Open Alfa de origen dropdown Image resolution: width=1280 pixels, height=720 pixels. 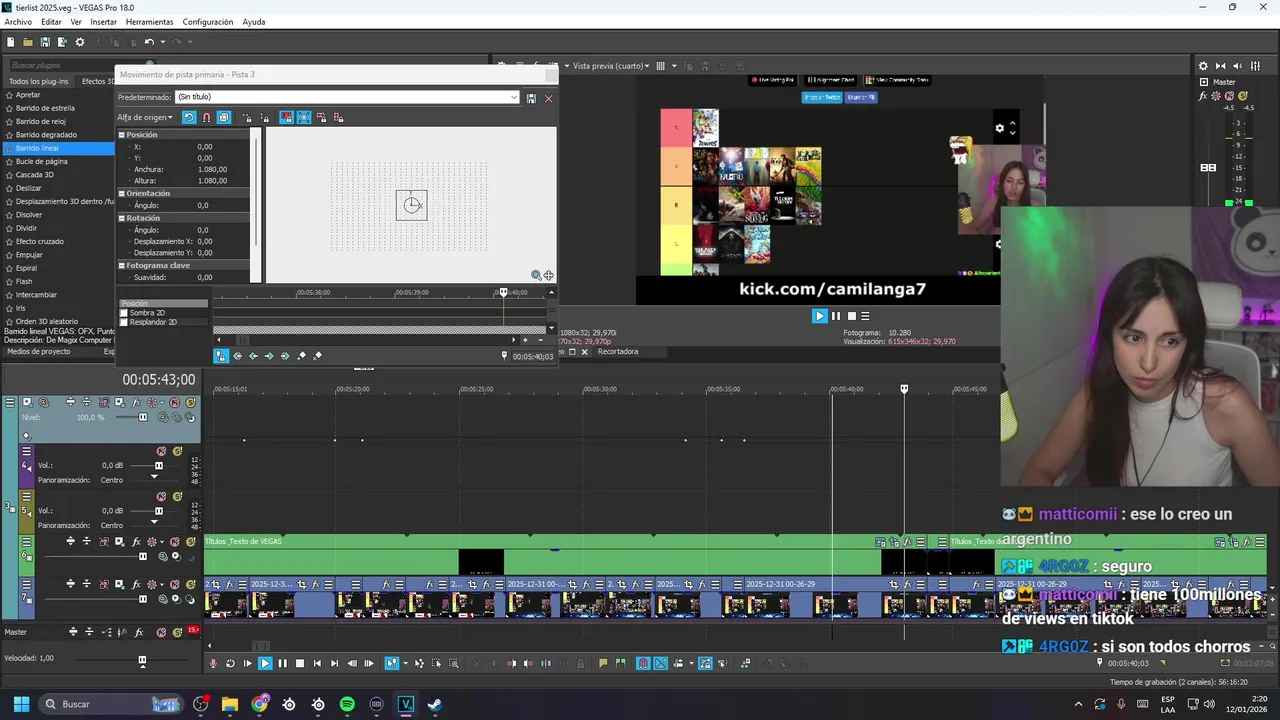click(x=145, y=117)
